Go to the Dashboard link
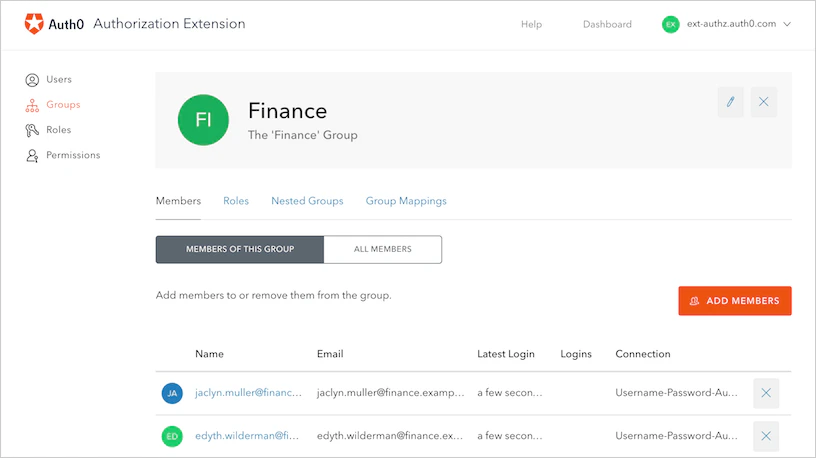 [607, 24]
